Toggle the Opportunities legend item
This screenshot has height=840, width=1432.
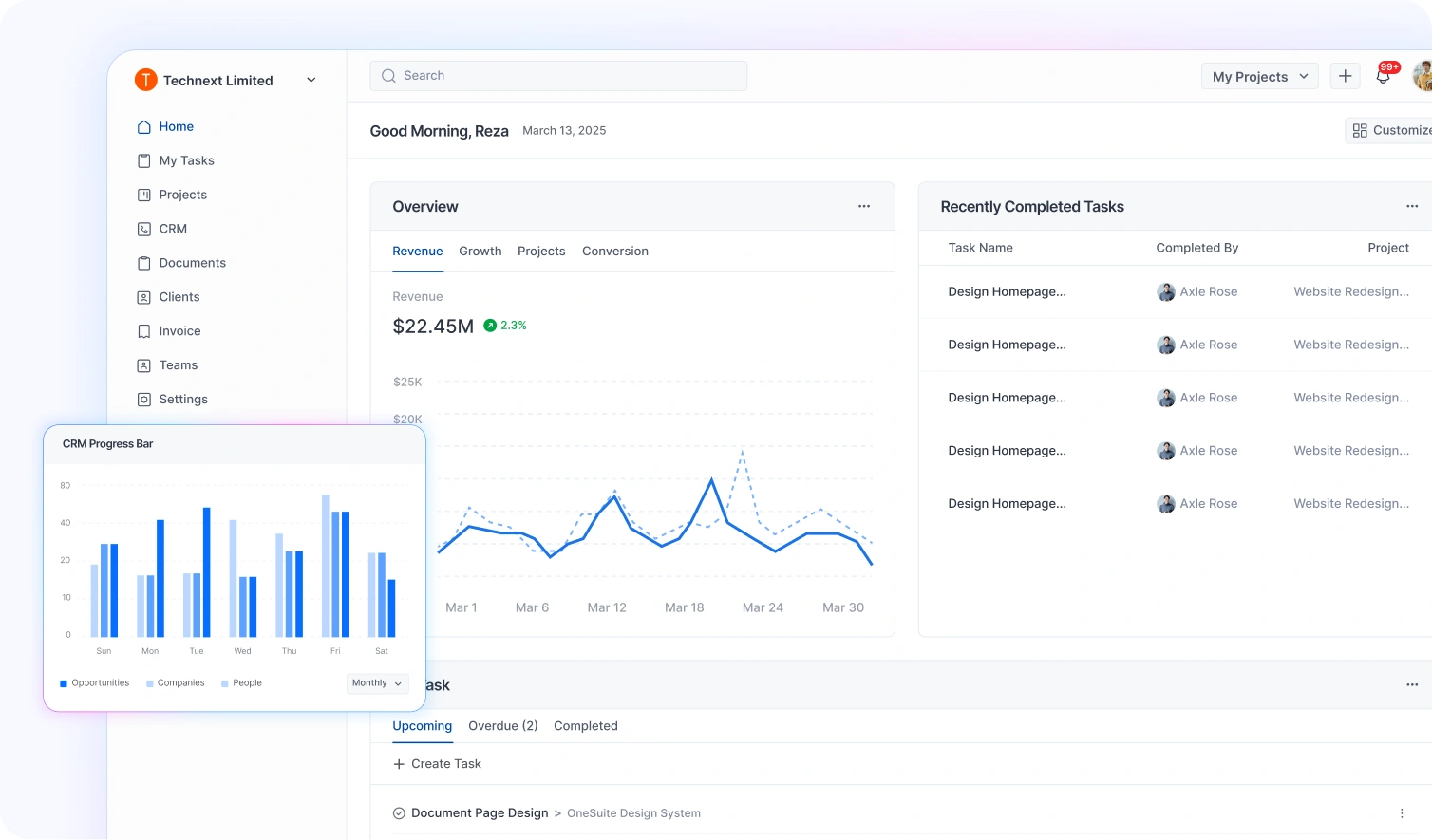pyautogui.click(x=94, y=683)
